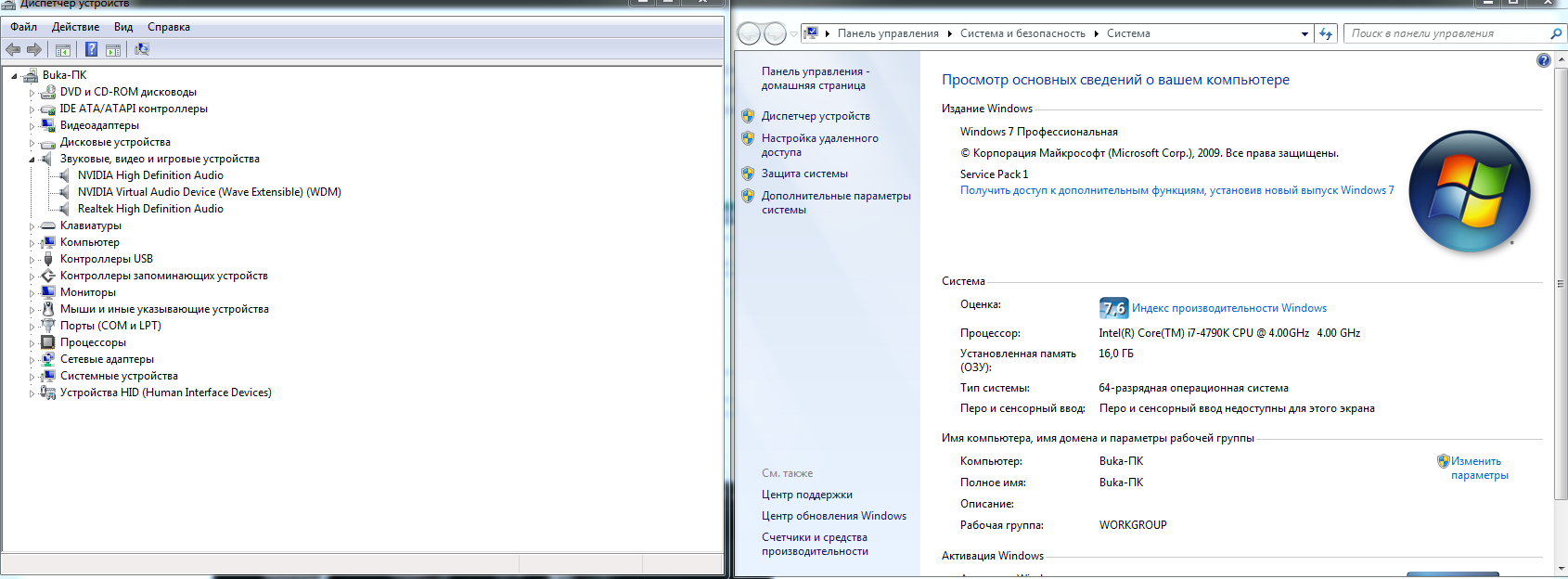1568x579 pixels.
Task: Expand Устройства HID node
Action: (32, 393)
